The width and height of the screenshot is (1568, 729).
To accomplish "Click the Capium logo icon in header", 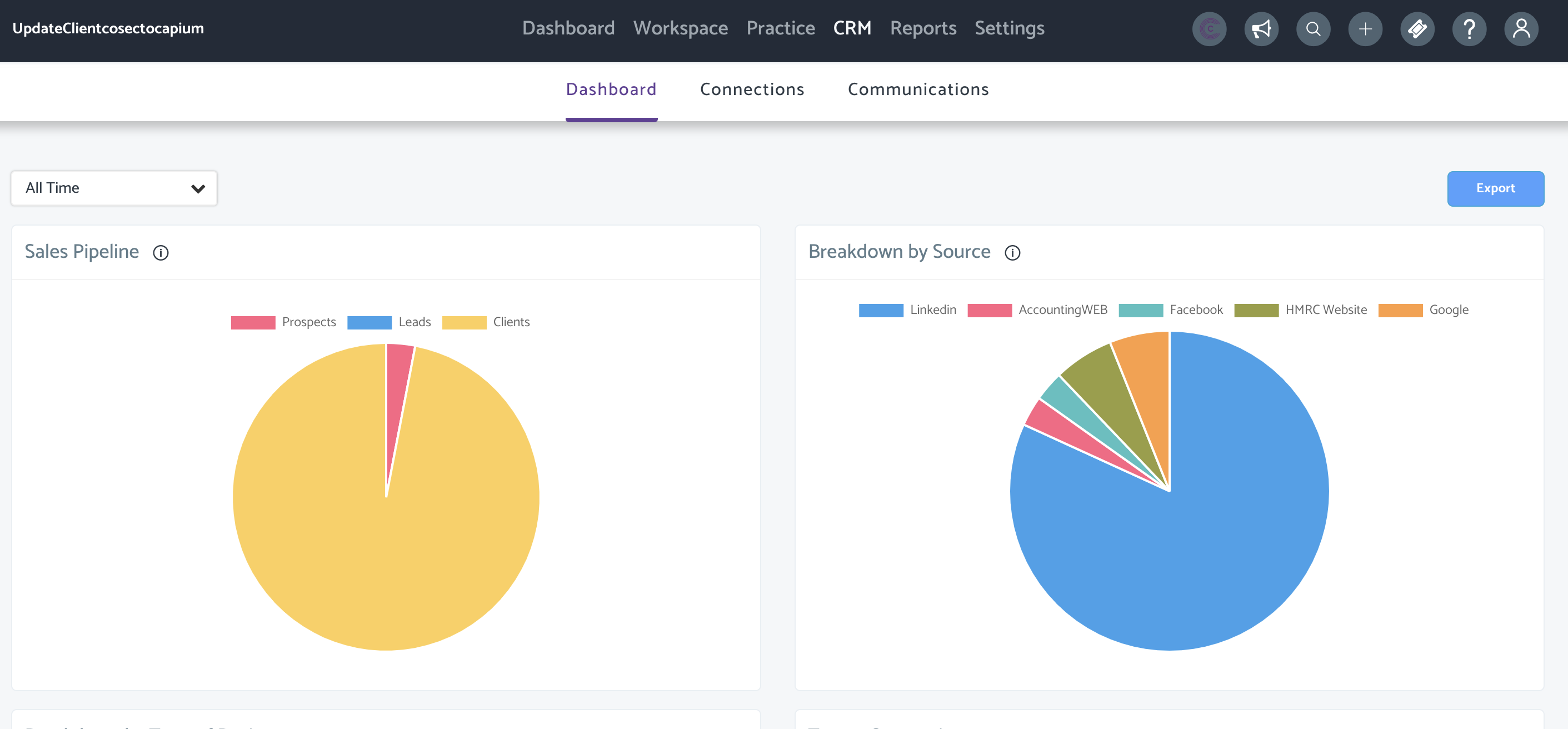I will click(x=1210, y=28).
